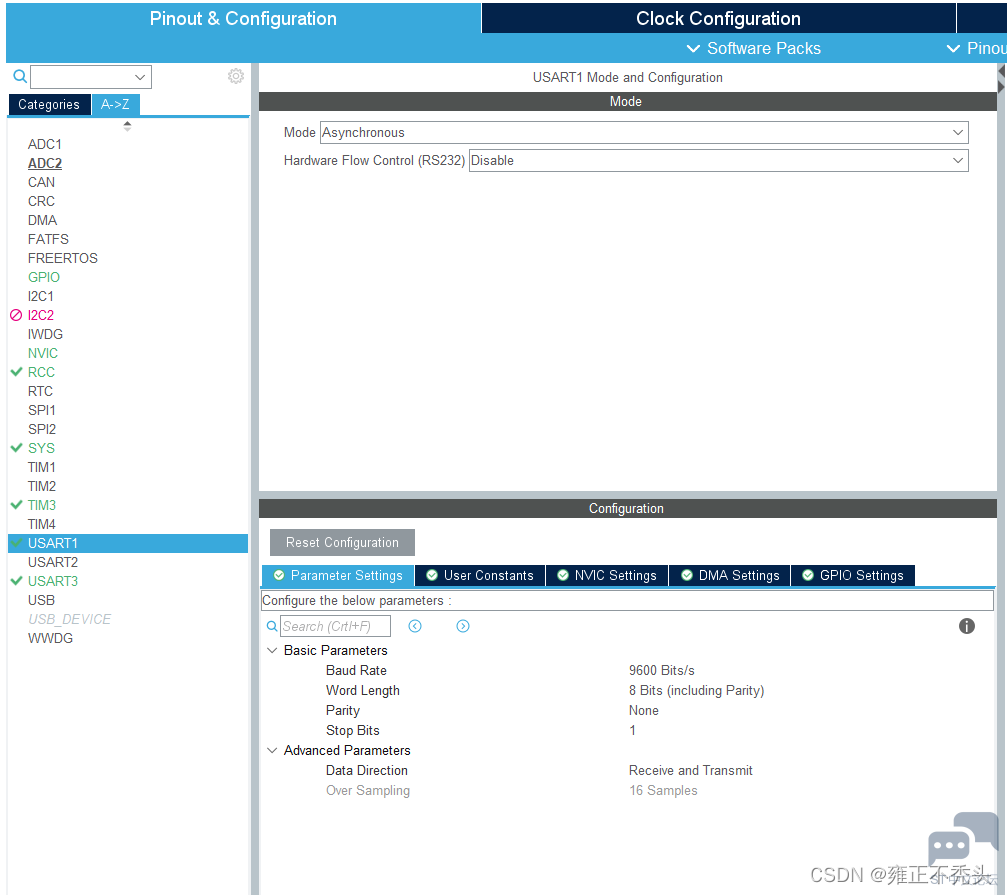
Task: Open the Mode dropdown set to Asynchronous
Action: 644,132
